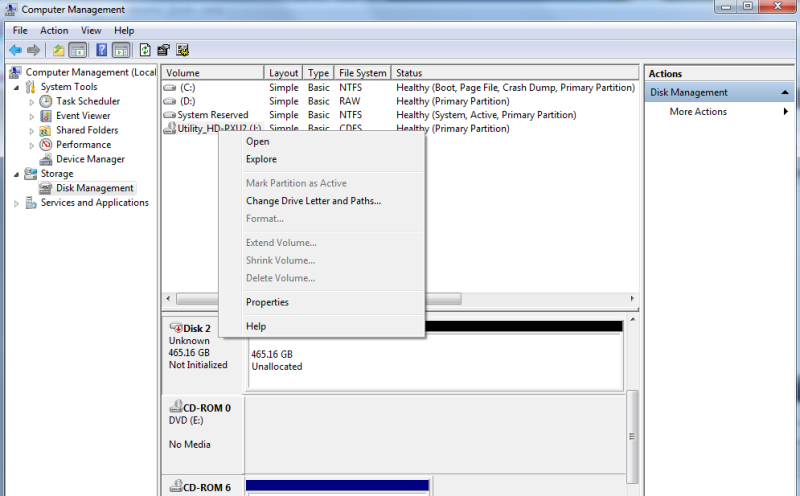Expand the Performance node
The height and width of the screenshot is (496, 800).
32,145
